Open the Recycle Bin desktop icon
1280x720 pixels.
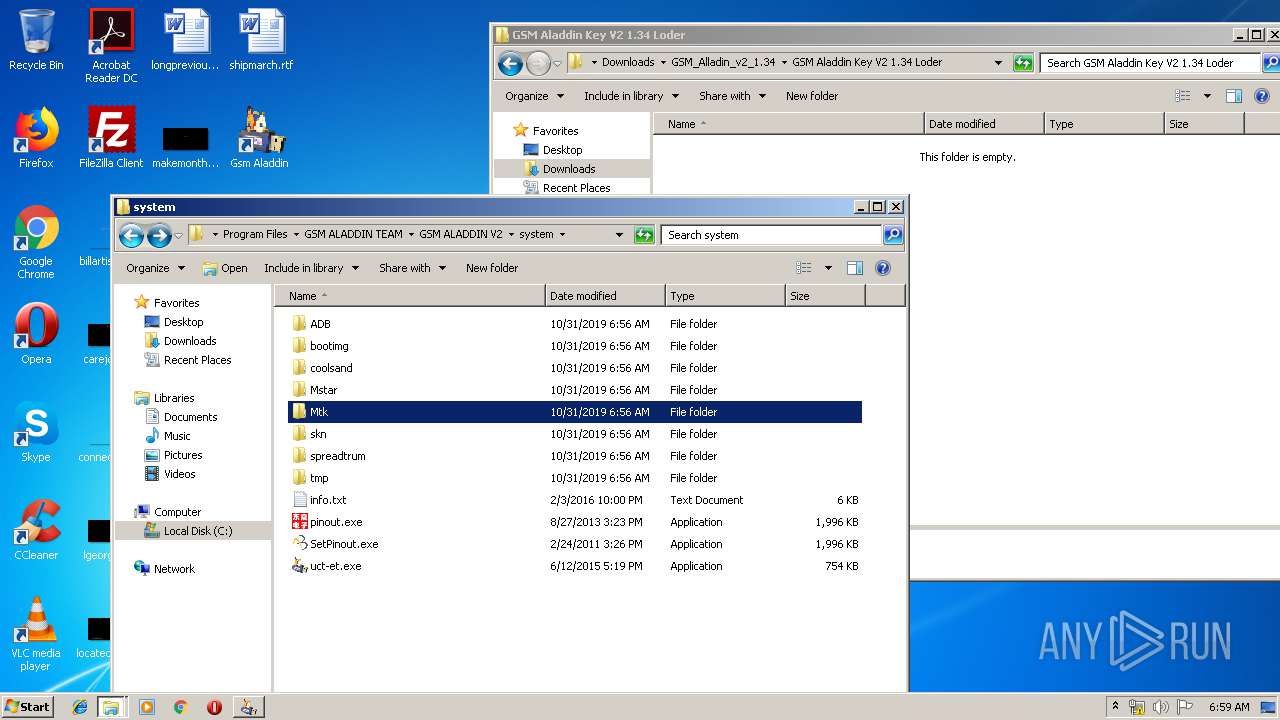[36, 40]
